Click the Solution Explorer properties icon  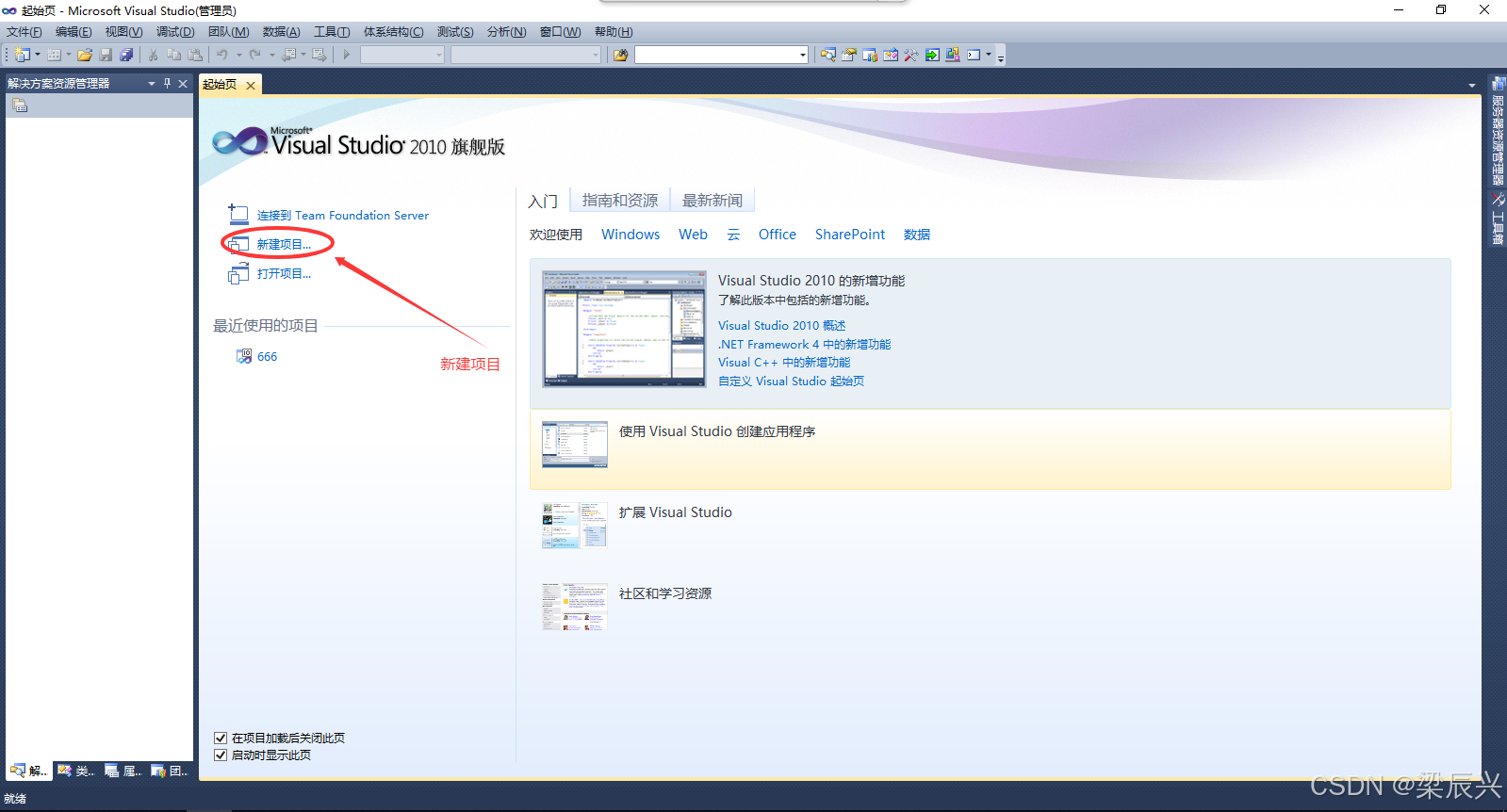(x=19, y=106)
